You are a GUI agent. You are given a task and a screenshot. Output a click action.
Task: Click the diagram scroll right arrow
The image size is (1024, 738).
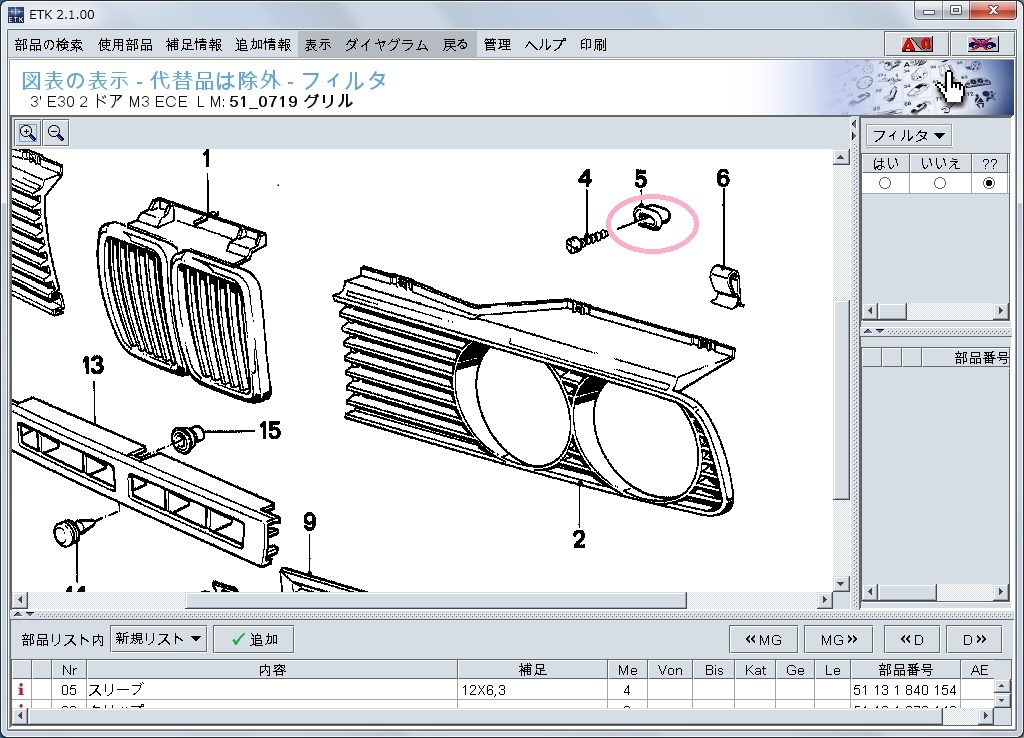825,600
